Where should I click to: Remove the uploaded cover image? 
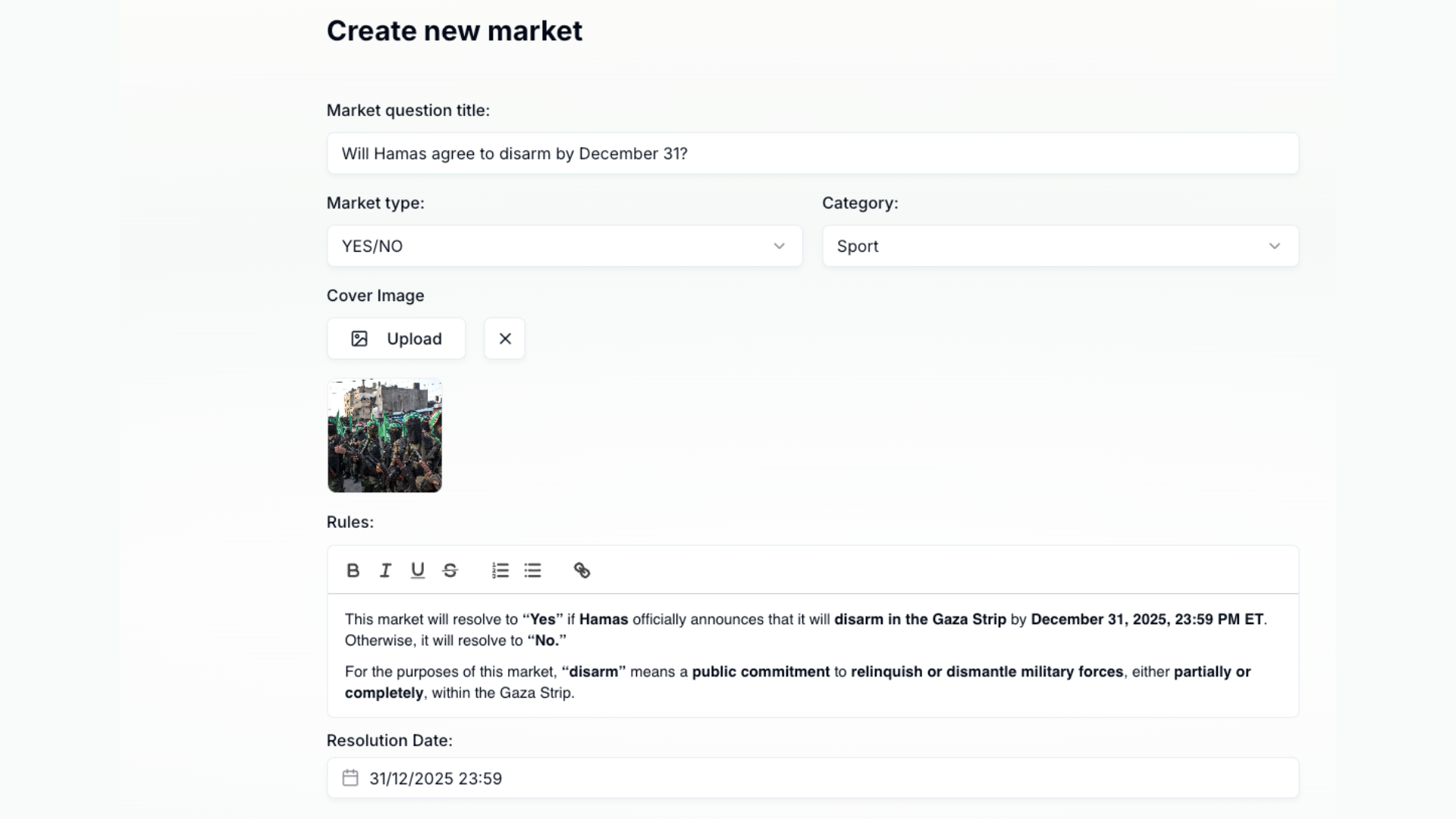click(505, 338)
